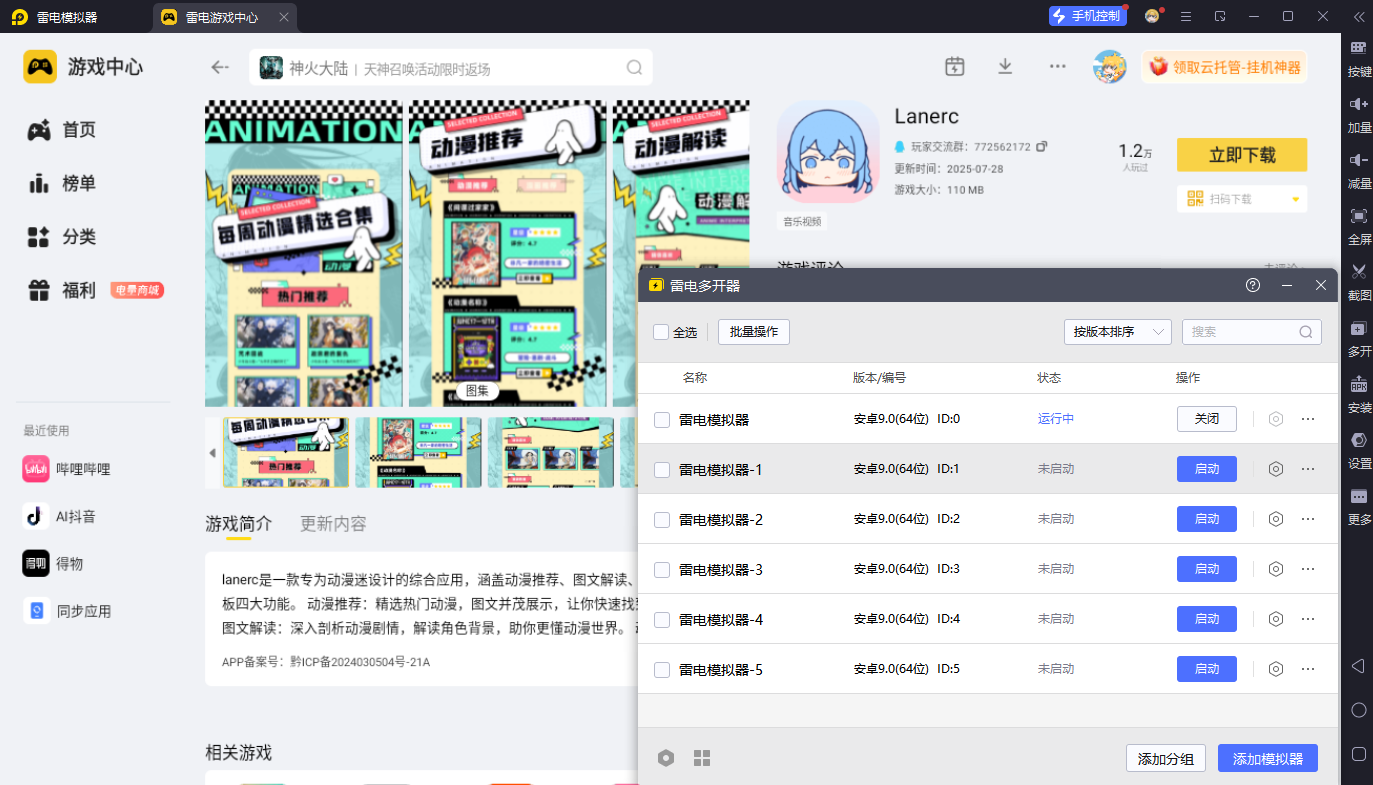The image size is (1373, 785).
Task: Click the screenshot (截图) scissors icon
Action: pyautogui.click(x=1359, y=272)
